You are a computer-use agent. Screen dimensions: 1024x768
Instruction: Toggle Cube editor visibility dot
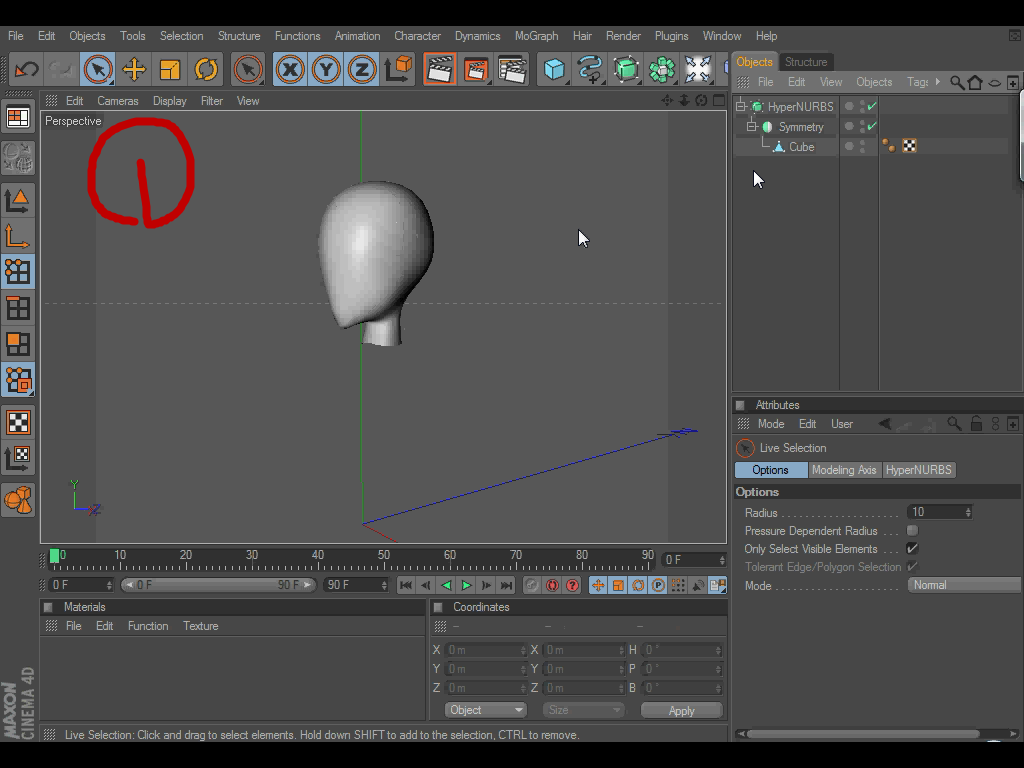pyautogui.click(x=862, y=143)
